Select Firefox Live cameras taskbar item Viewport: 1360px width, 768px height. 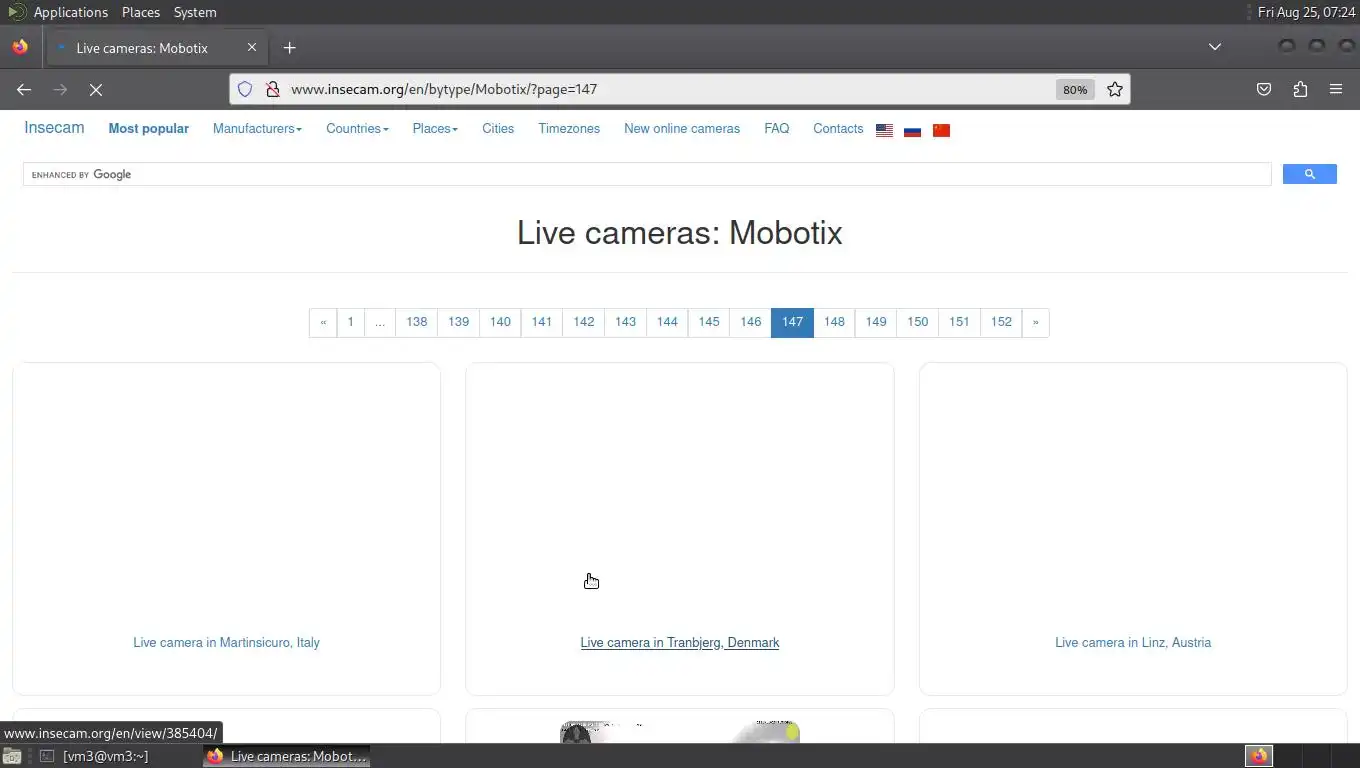(287, 756)
